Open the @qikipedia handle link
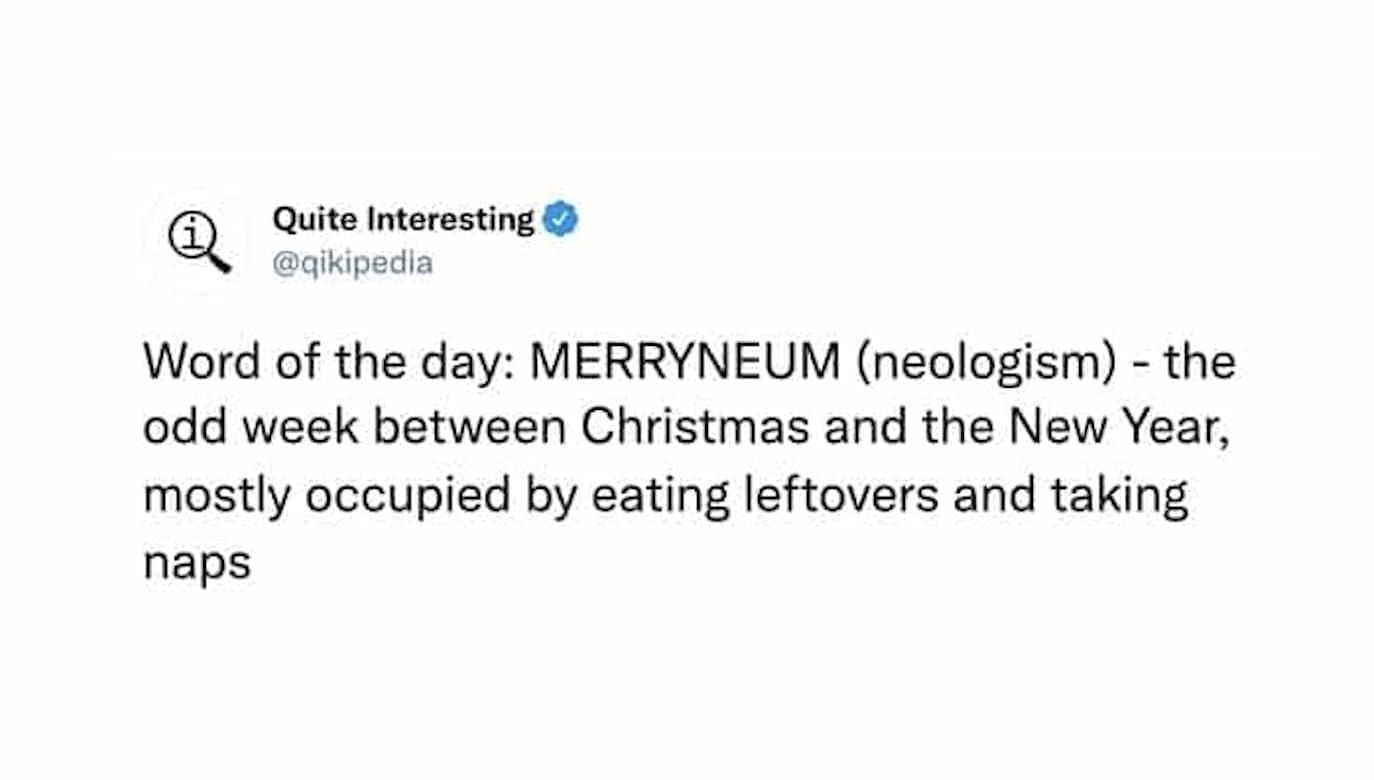The height and width of the screenshot is (780, 1374). click(x=352, y=263)
